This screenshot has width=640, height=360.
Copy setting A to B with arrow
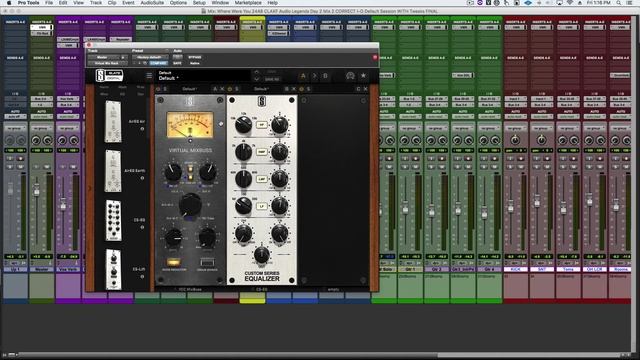314,76
